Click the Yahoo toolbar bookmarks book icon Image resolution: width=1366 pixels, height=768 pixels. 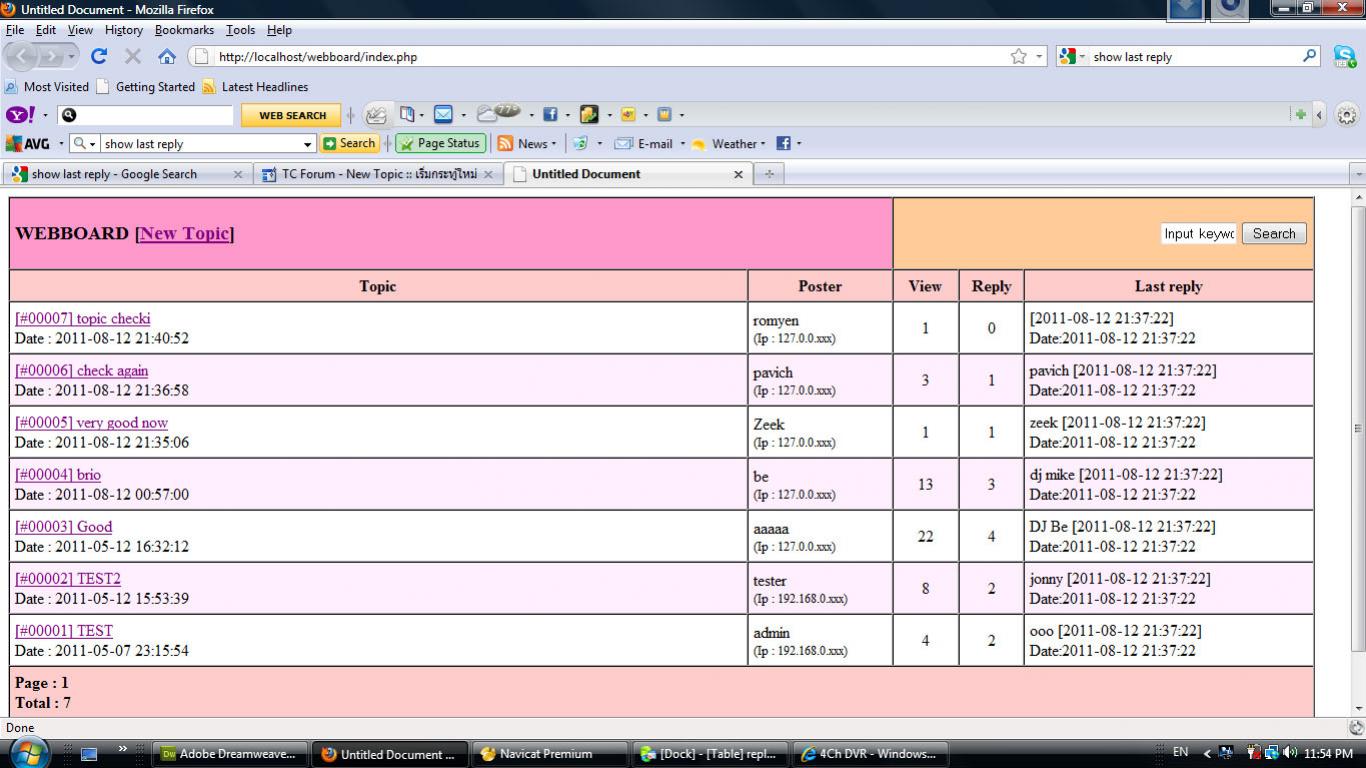407,115
